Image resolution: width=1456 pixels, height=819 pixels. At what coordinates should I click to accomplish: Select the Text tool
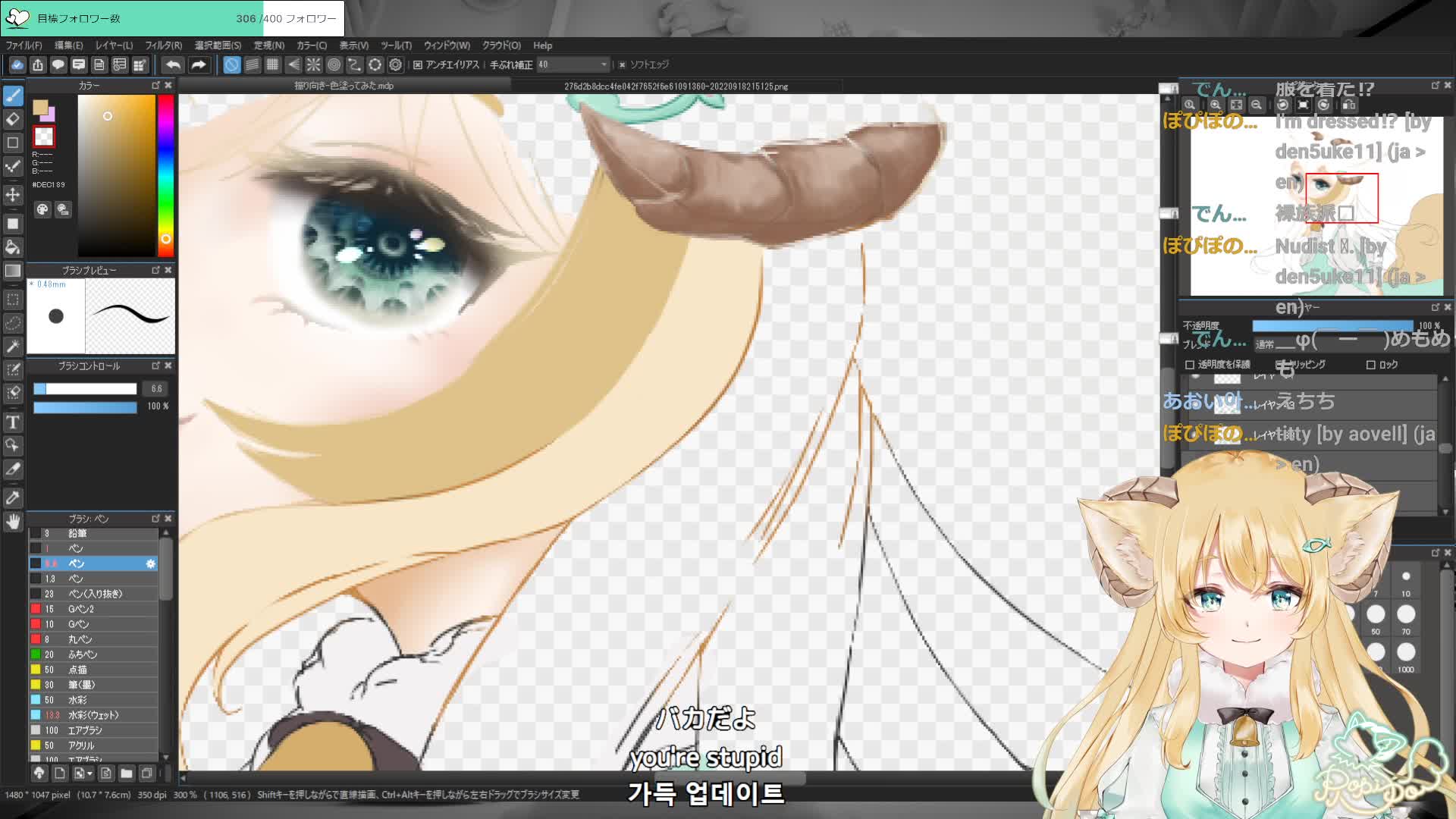[13, 422]
